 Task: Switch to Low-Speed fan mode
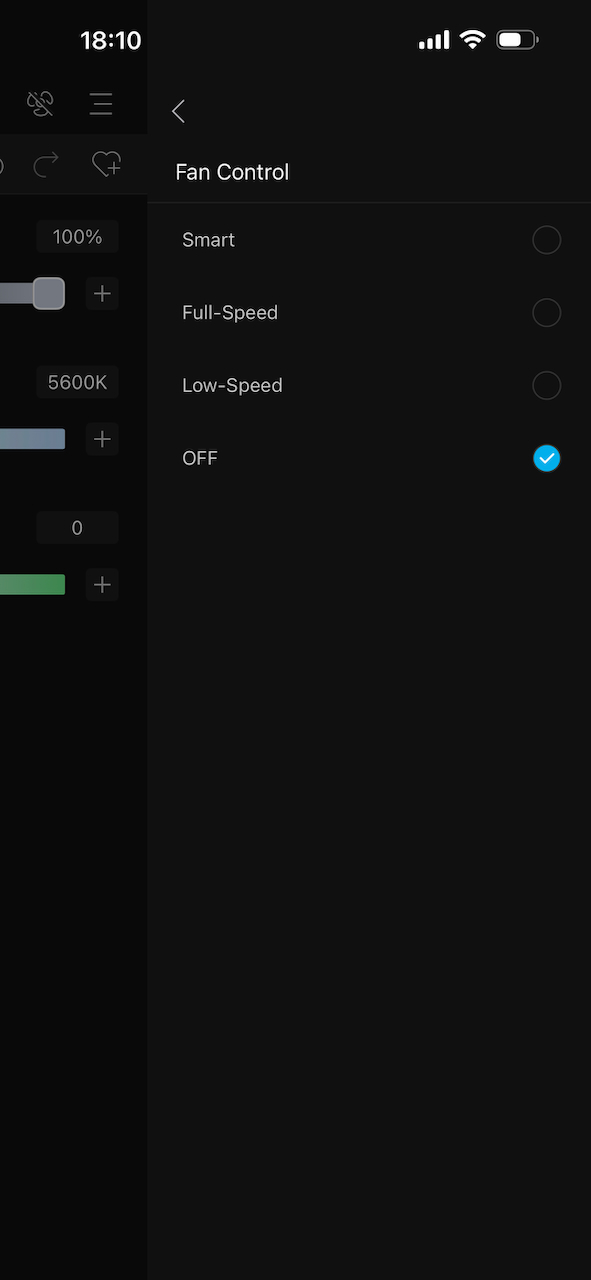(547, 385)
